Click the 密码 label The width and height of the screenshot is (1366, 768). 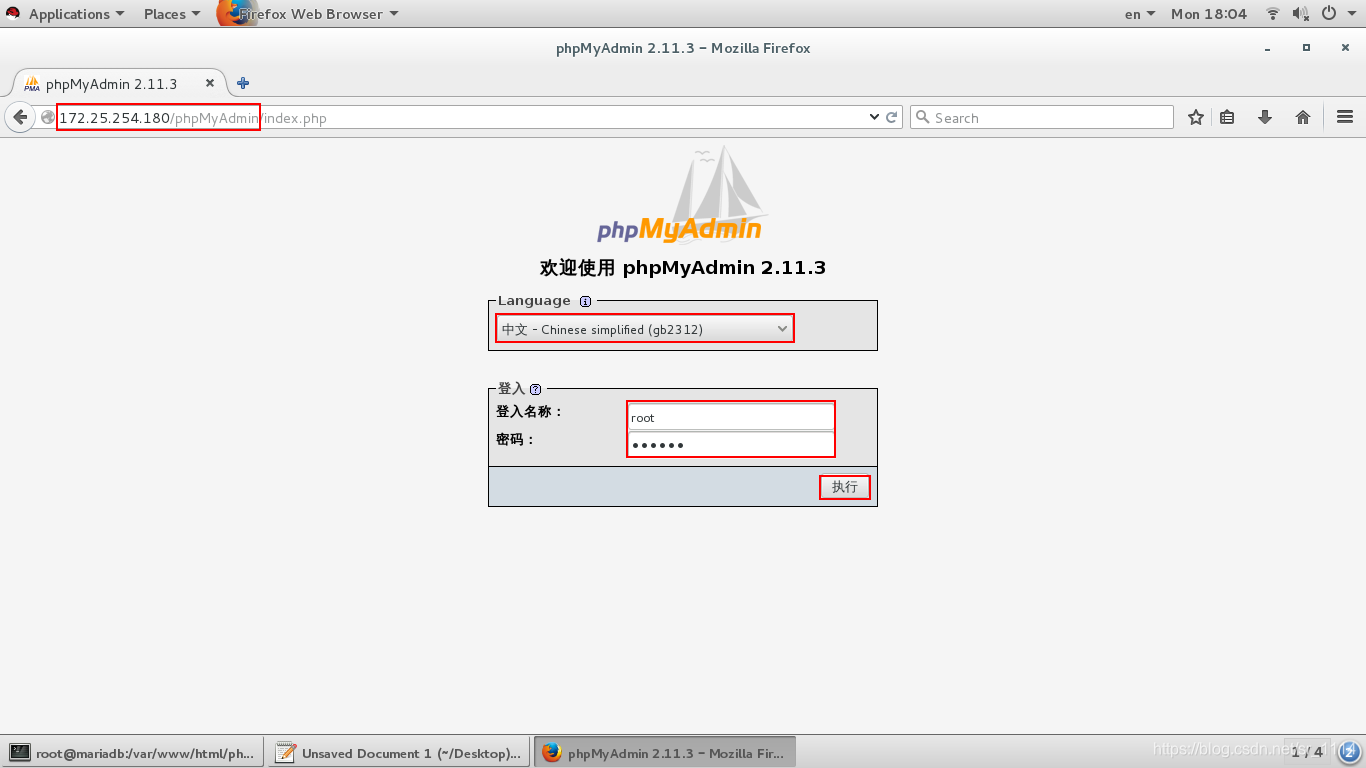[x=516, y=439]
